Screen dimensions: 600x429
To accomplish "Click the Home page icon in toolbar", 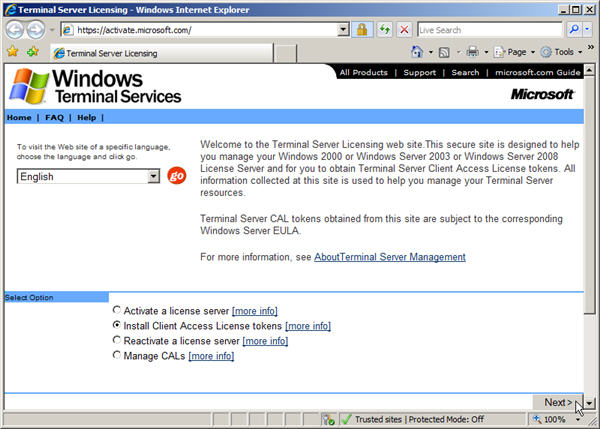I will point(417,52).
